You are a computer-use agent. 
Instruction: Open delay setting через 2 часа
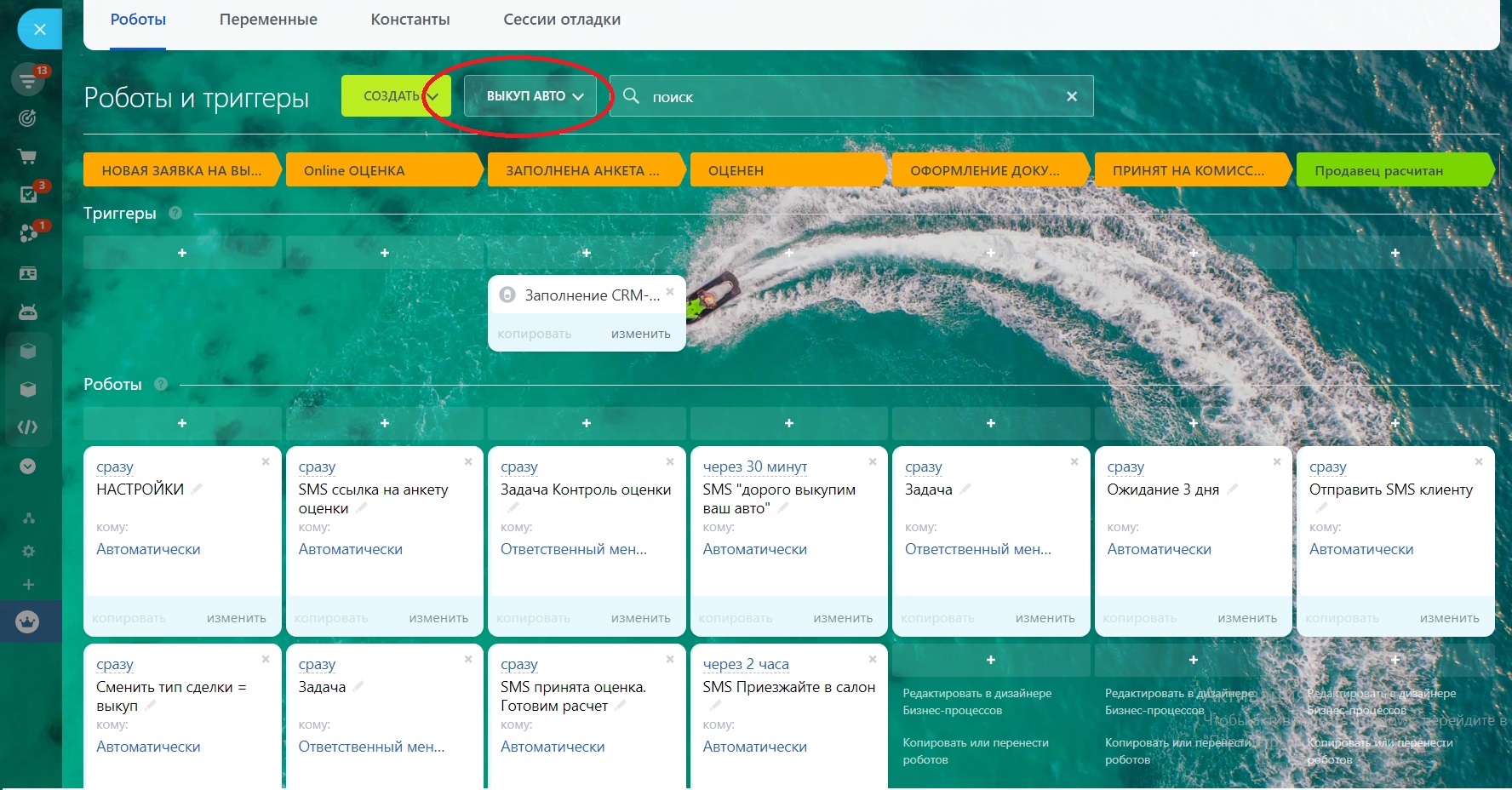coord(746,664)
